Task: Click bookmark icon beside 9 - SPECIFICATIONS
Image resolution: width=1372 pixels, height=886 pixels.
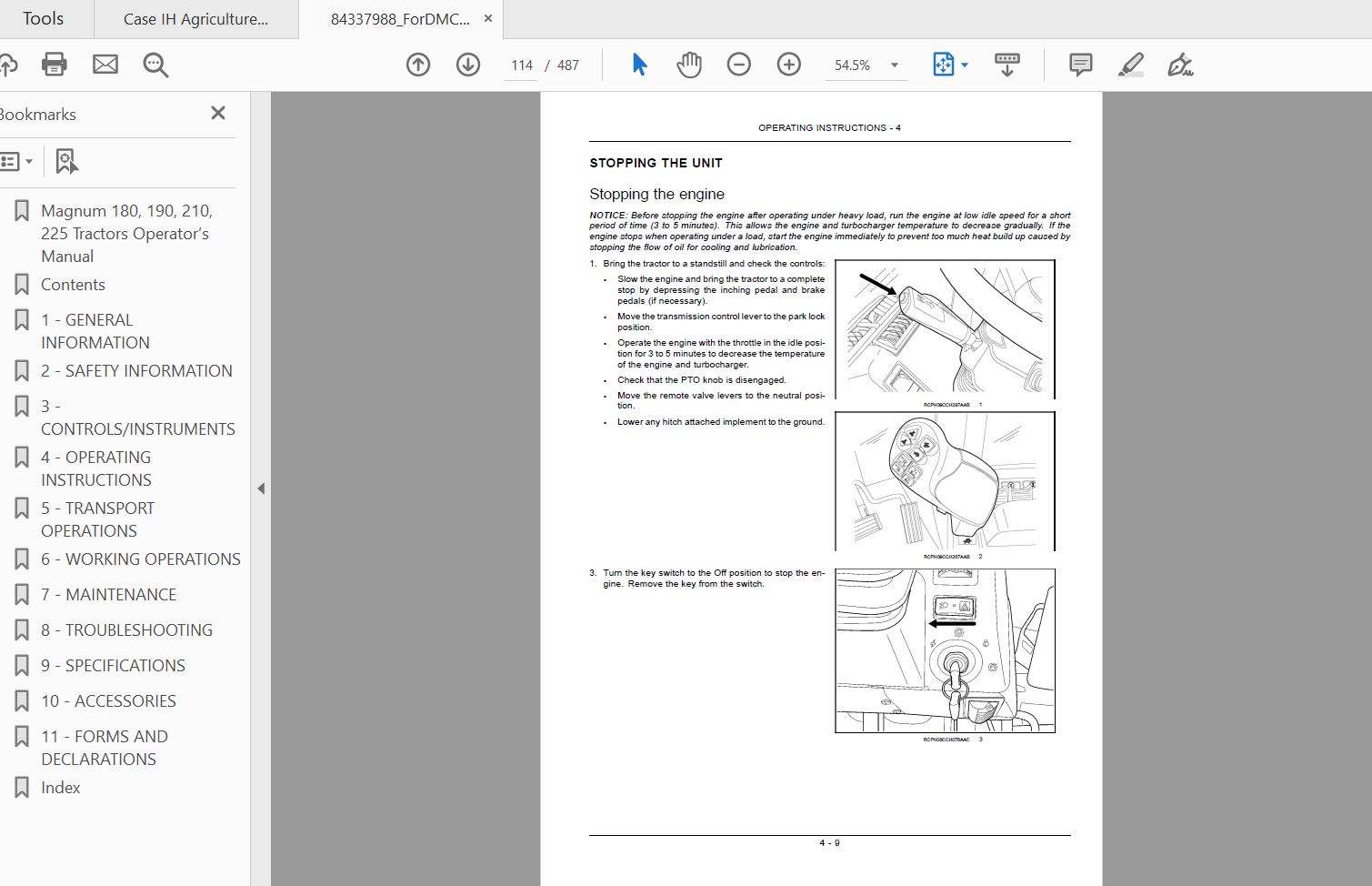Action: [22, 666]
